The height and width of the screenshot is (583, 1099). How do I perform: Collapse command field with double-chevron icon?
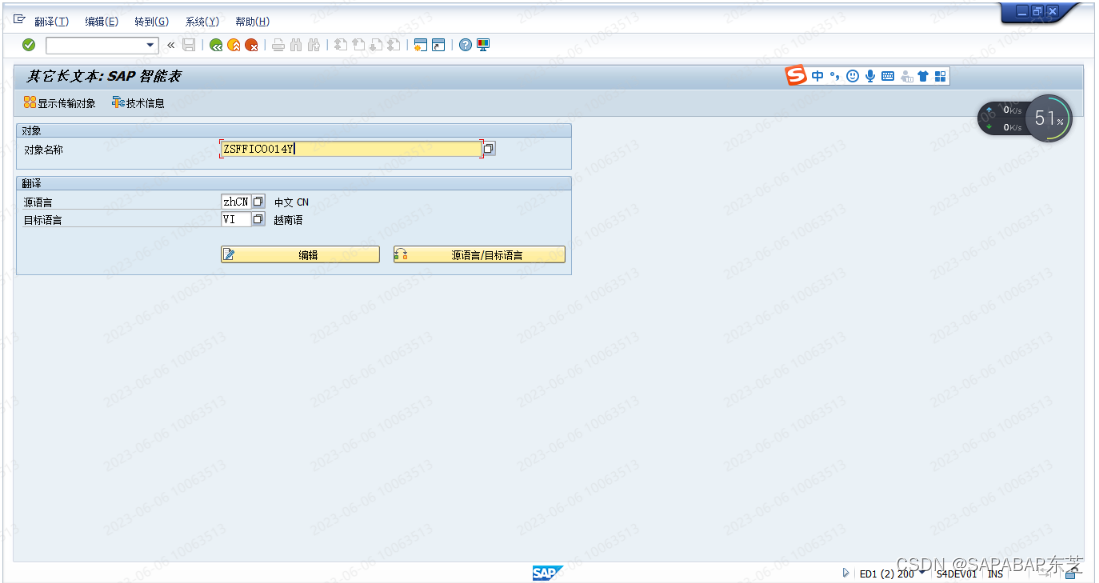pos(170,45)
